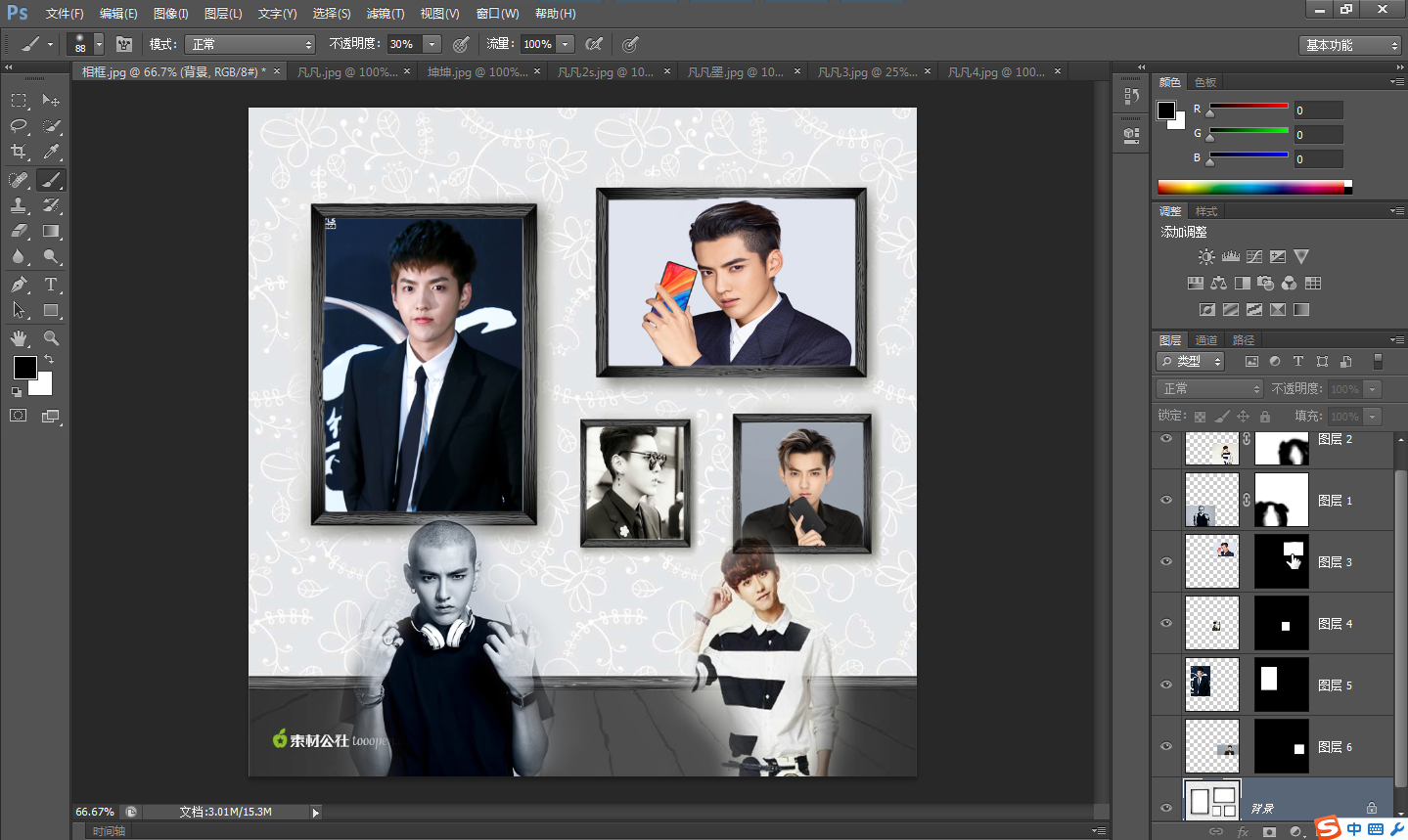Open the brush preset picker arrow
Viewport: 1408px width, 840px height.
99,44
